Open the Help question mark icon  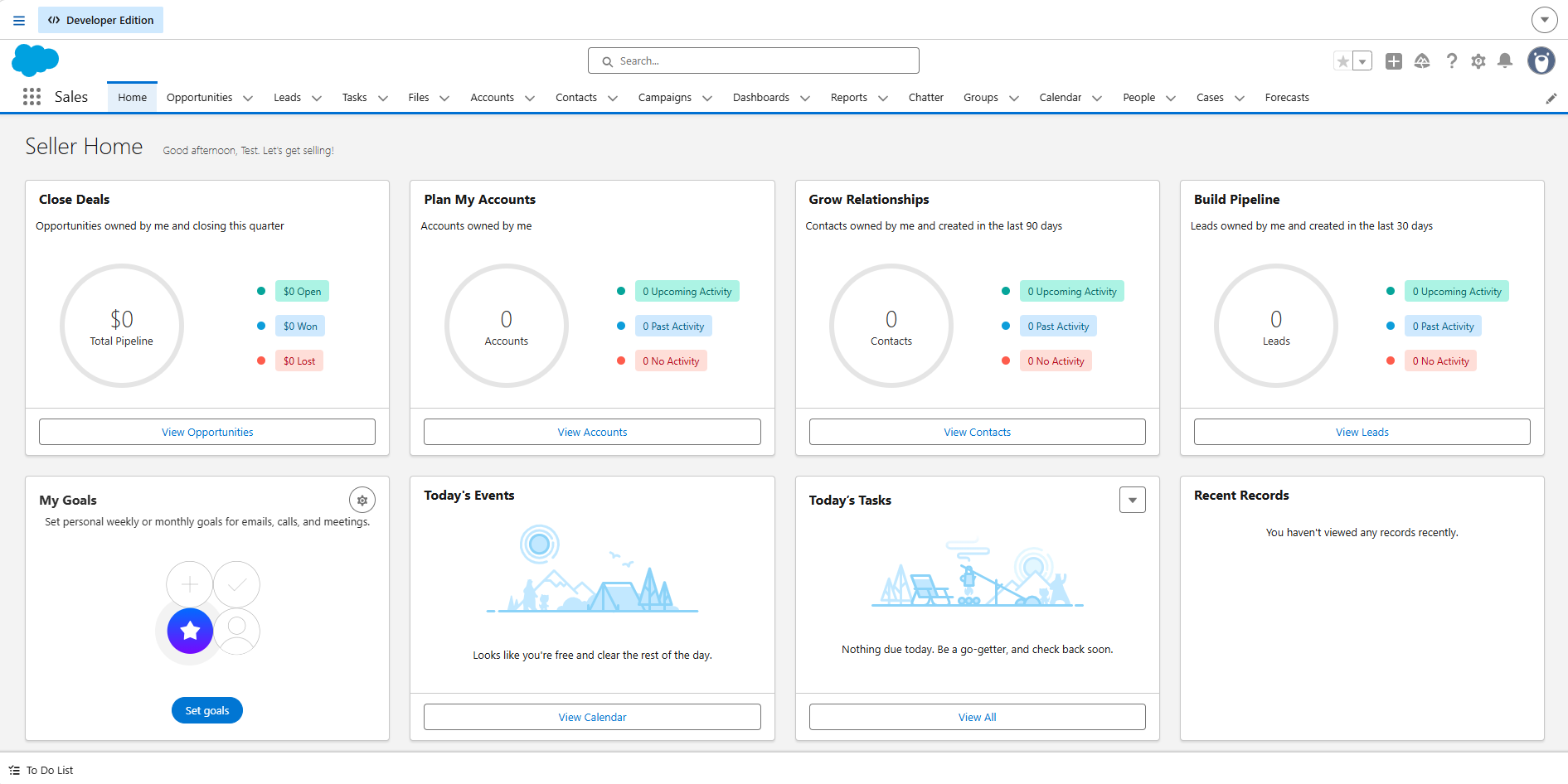1451,61
